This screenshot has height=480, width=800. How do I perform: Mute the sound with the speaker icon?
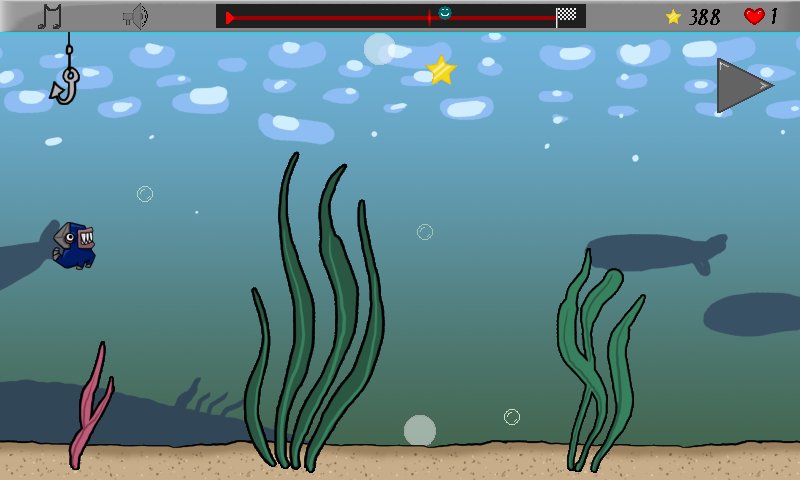[135, 16]
